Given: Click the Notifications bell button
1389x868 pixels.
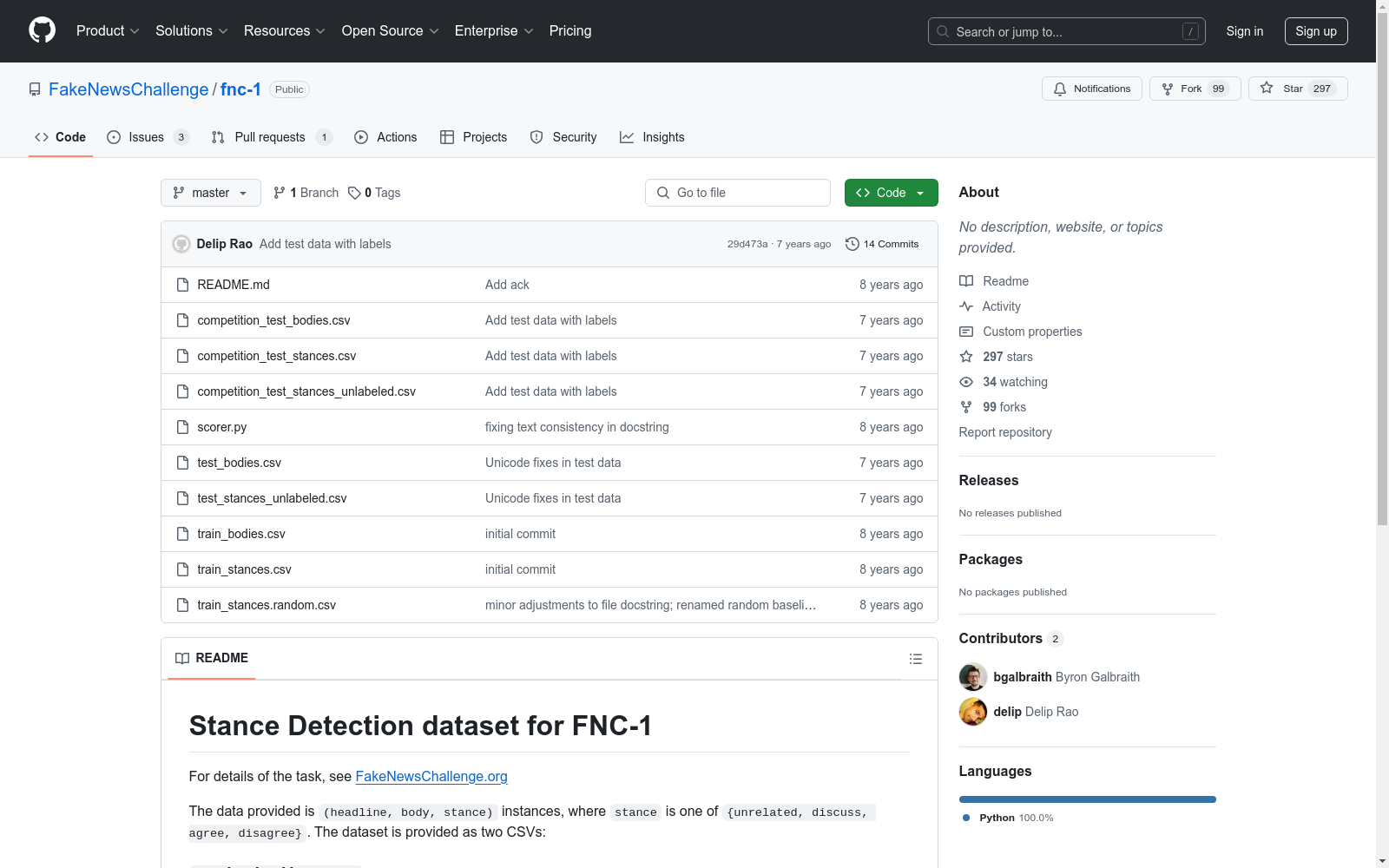Looking at the screenshot, I should coord(1091,89).
